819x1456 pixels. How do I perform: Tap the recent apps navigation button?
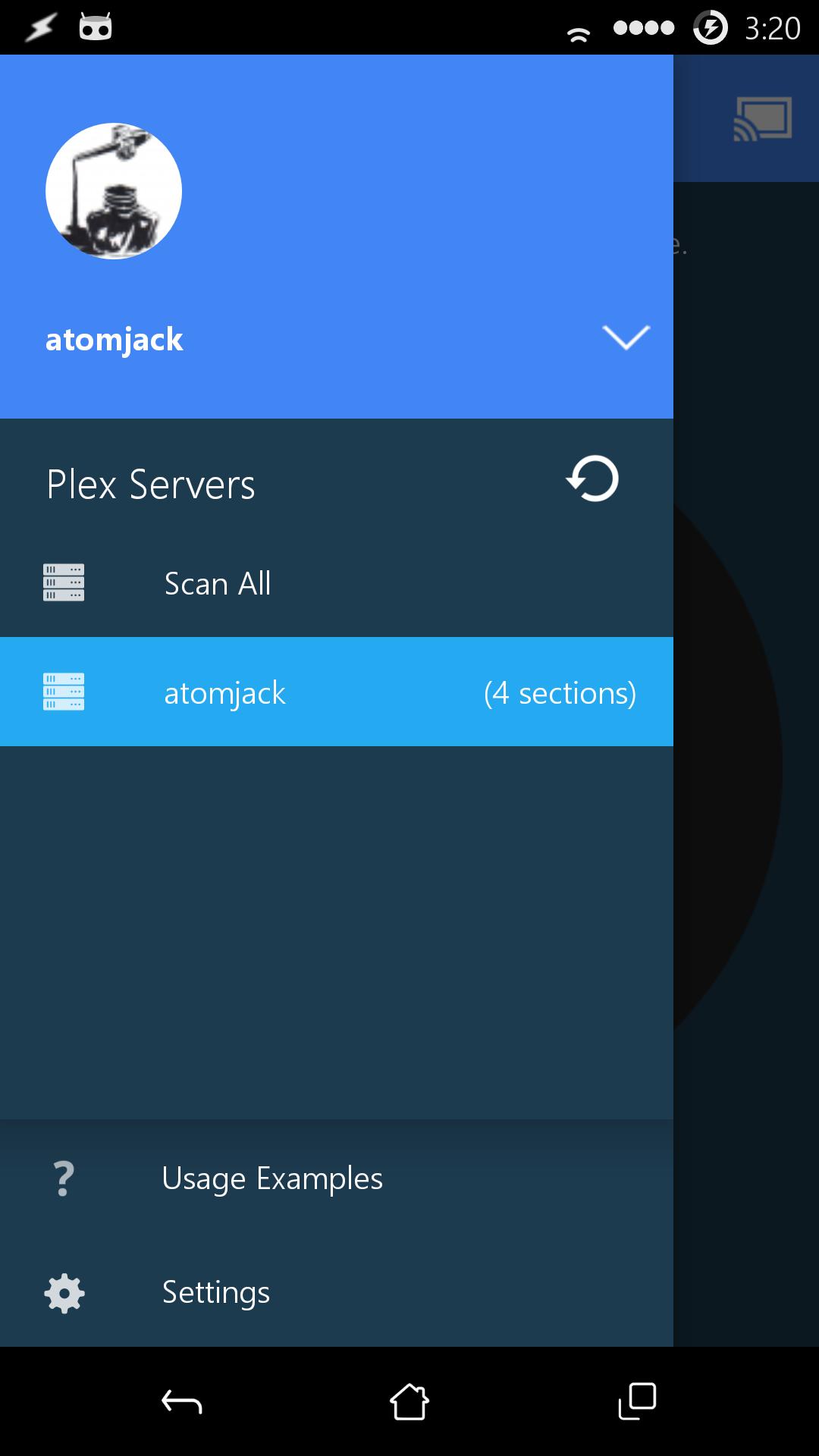pyautogui.click(x=637, y=1401)
